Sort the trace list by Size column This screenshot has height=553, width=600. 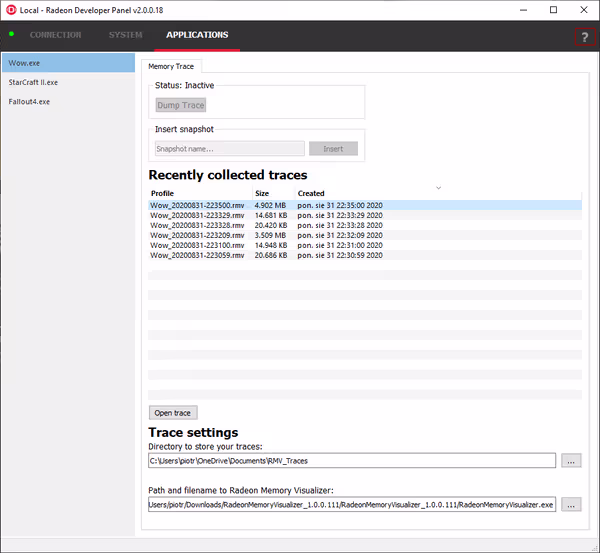click(262, 193)
